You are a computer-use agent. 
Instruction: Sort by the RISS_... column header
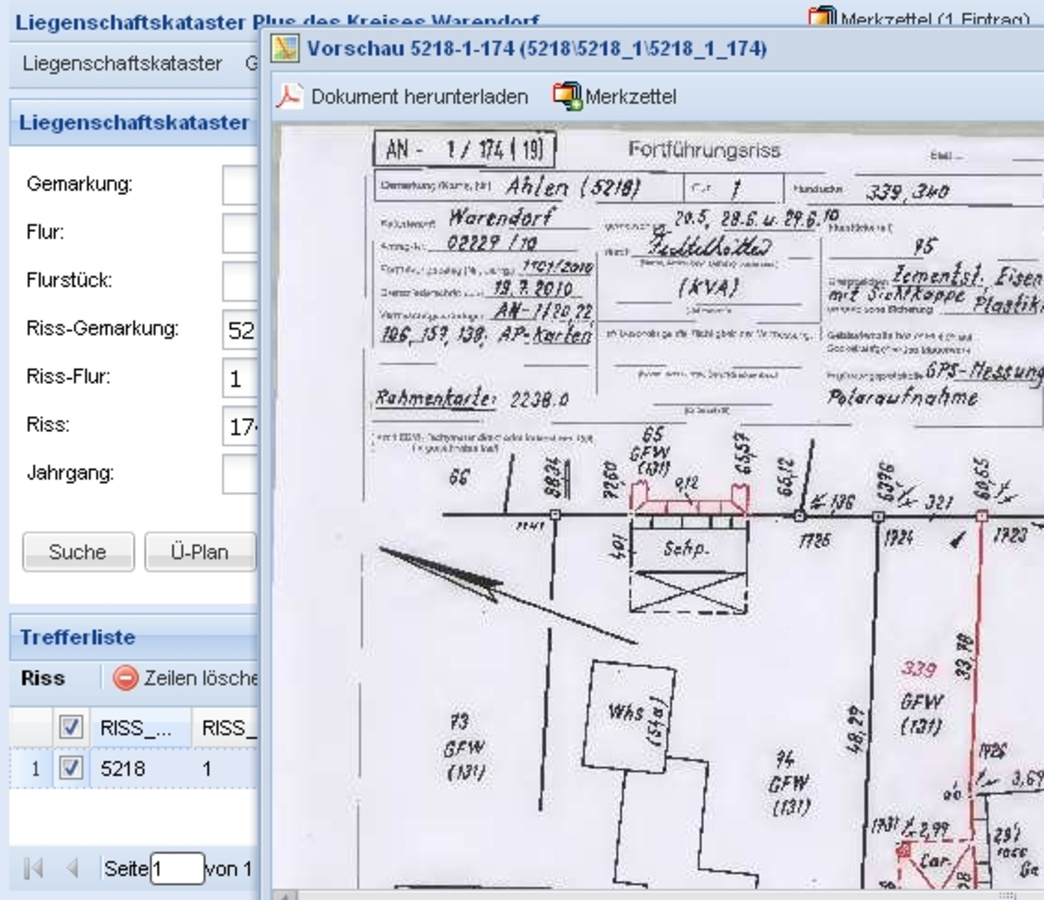coord(135,729)
